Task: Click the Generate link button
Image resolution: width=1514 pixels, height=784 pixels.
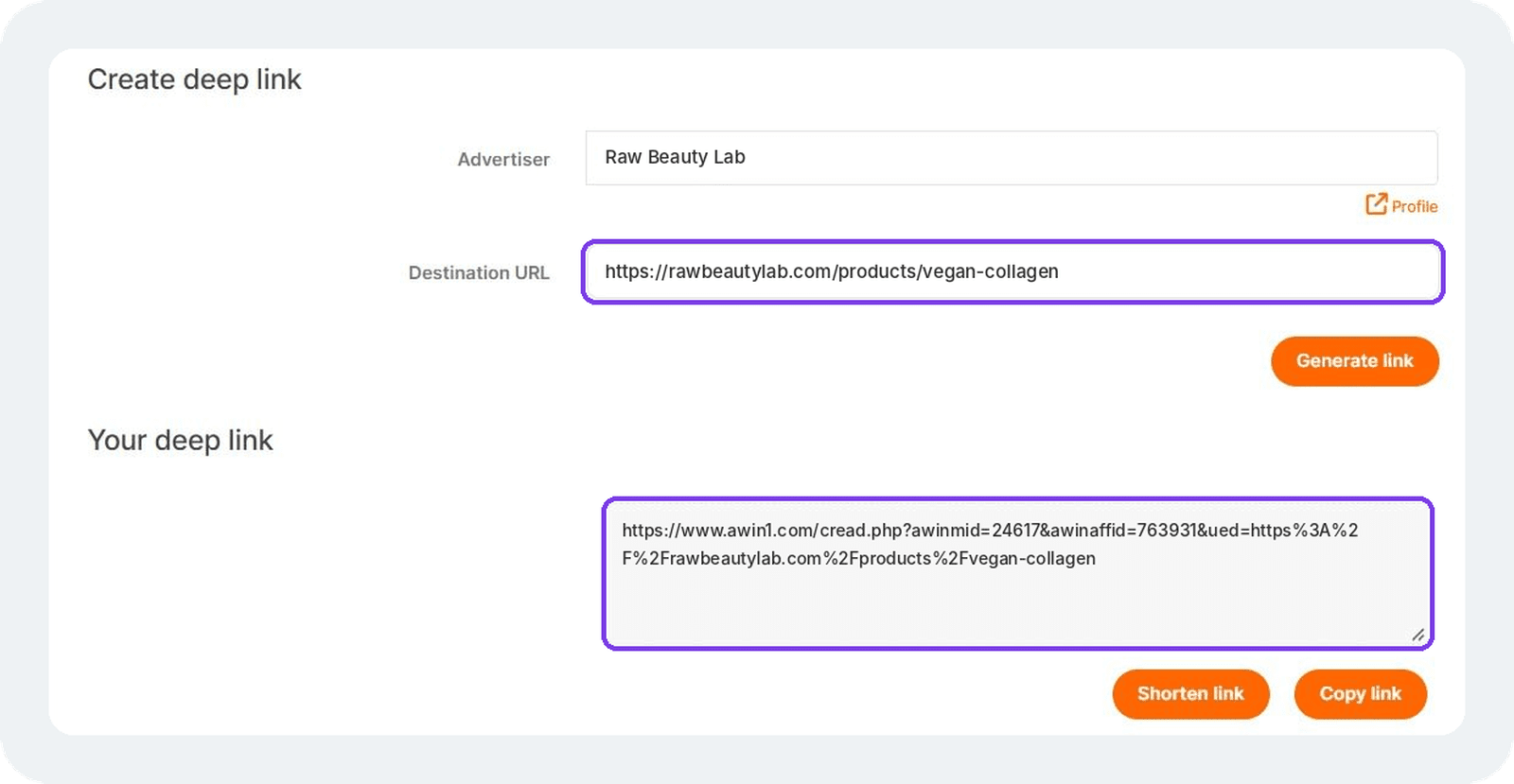Action: point(1354,361)
